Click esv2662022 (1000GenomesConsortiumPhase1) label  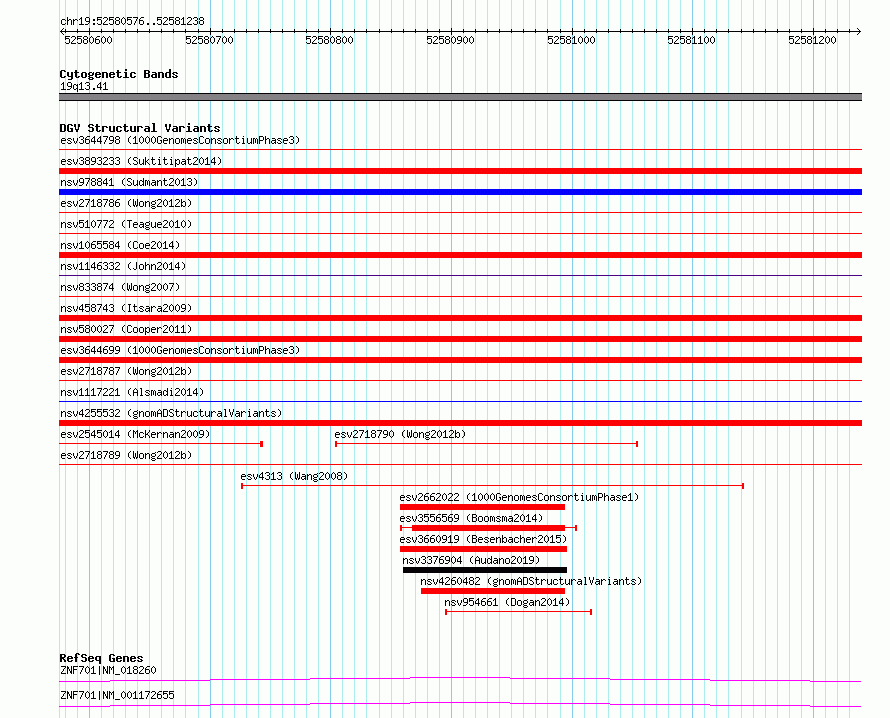519,497
